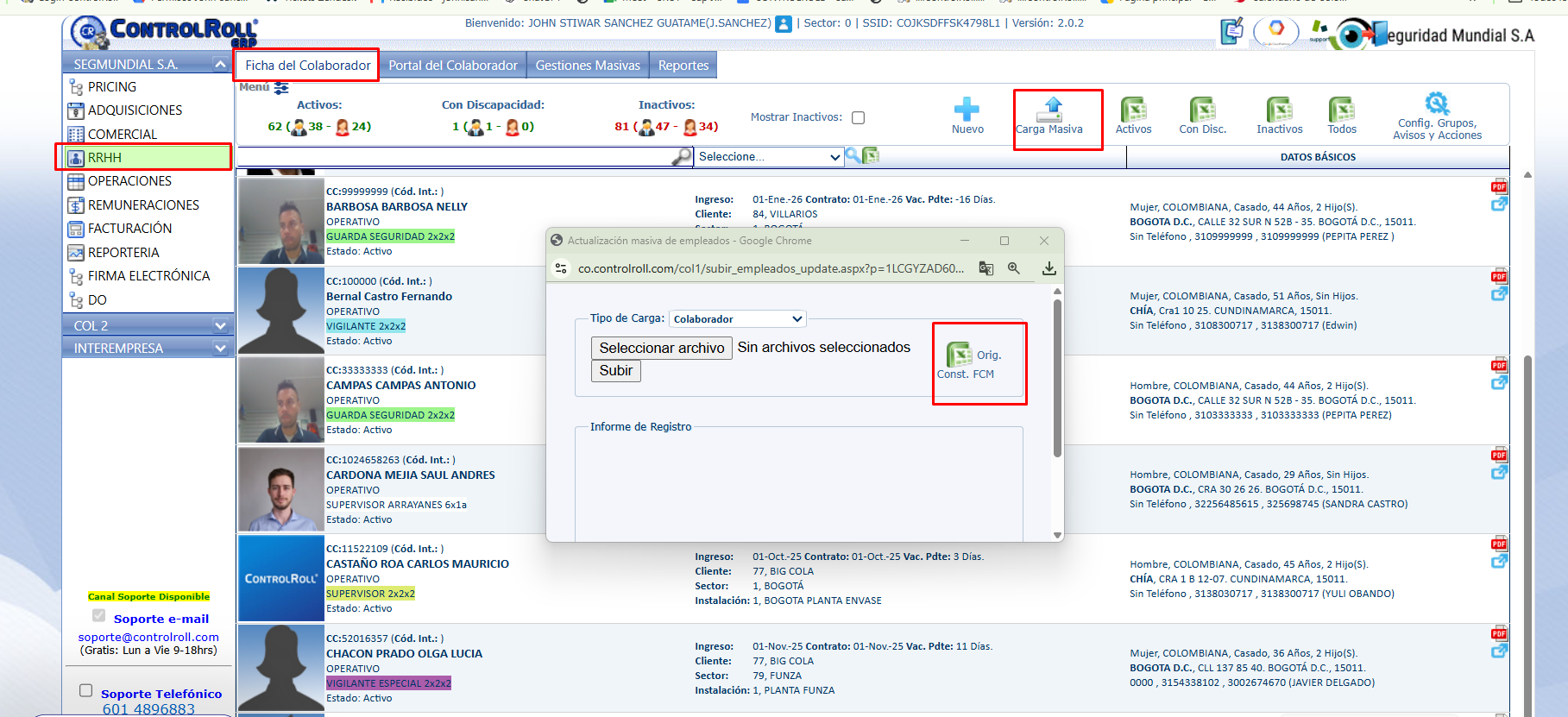Open PDF for CASTAÑO ROA CARLOS MAURICIO
Viewport: 1568px width, 717px height.
[x=1499, y=544]
